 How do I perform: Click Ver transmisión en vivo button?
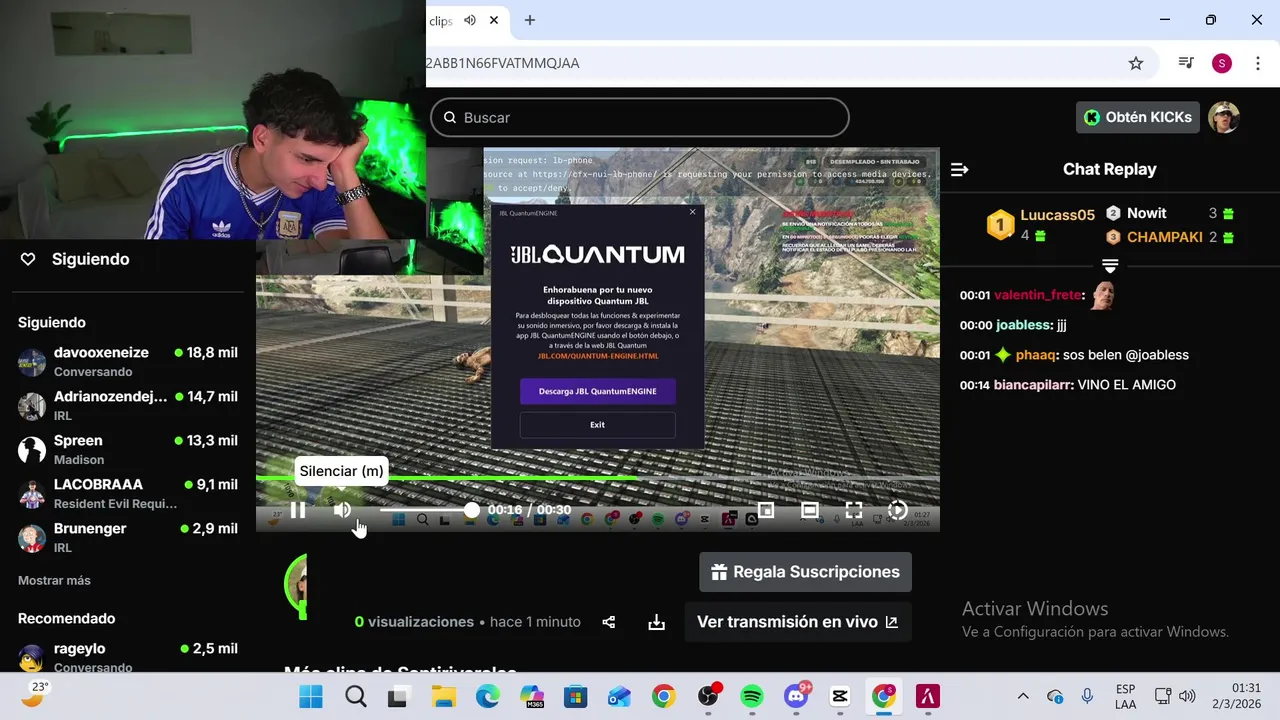tap(797, 622)
